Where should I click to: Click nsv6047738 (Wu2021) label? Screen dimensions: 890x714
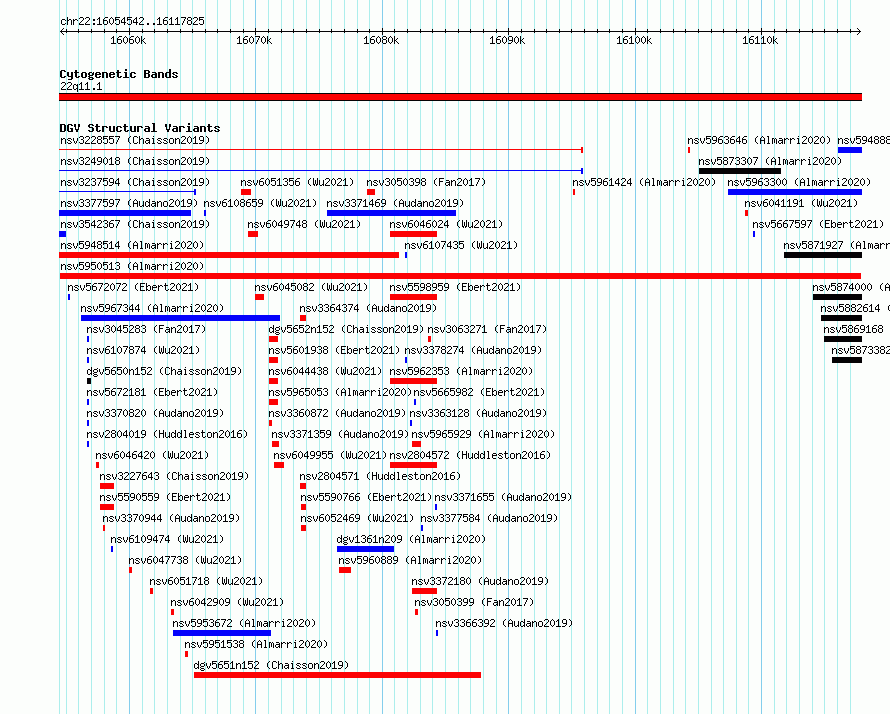[x=186, y=560]
